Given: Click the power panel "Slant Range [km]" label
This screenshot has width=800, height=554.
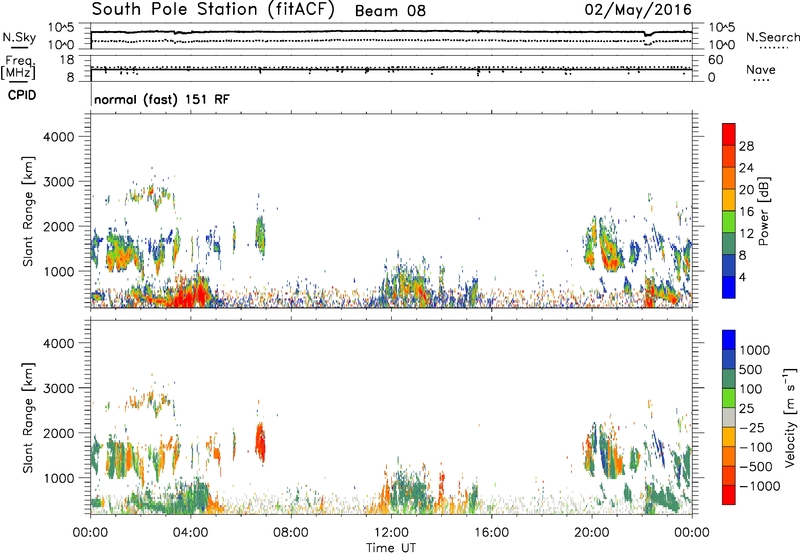Looking at the screenshot, I should coord(28,211).
